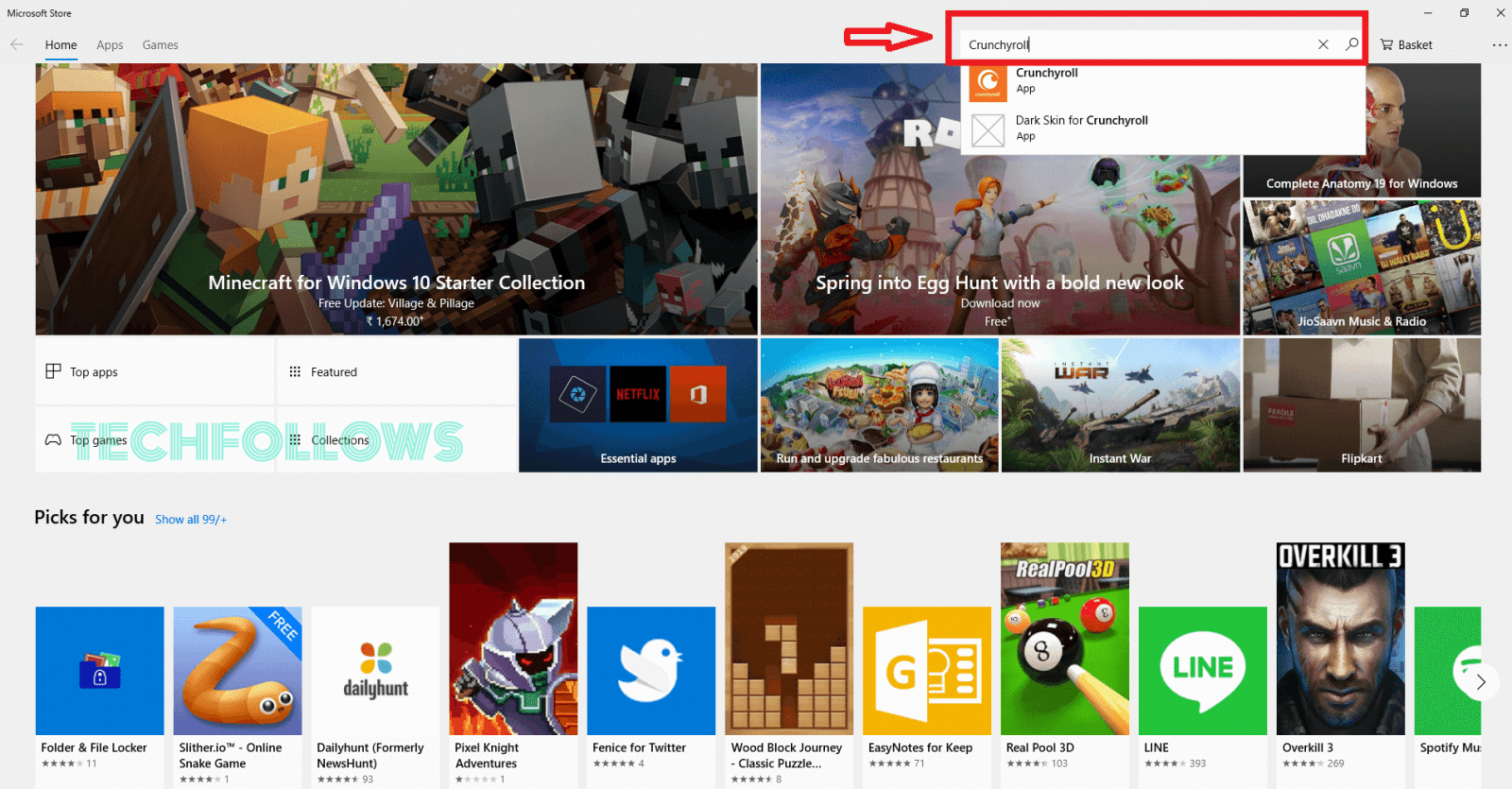Click the Fenice for Twitter title text
The image size is (1512, 789).
[x=639, y=747]
